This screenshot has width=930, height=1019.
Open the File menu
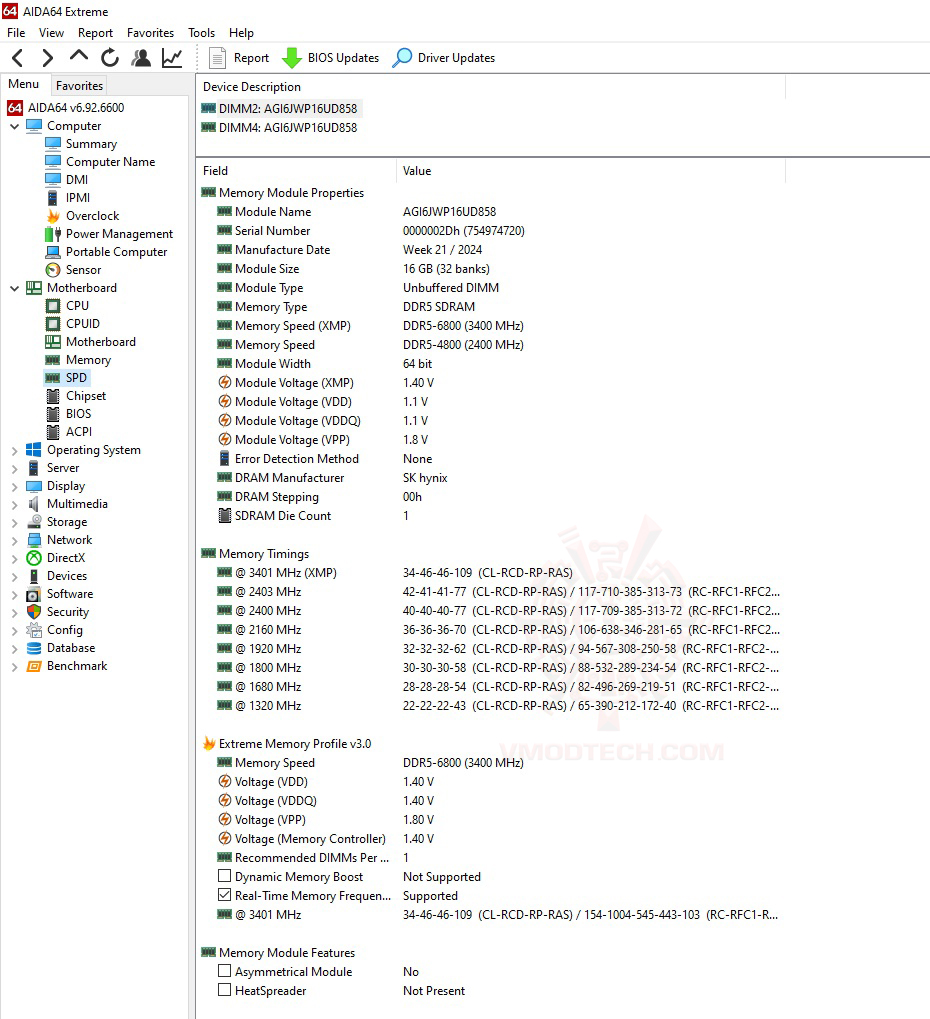[16, 32]
